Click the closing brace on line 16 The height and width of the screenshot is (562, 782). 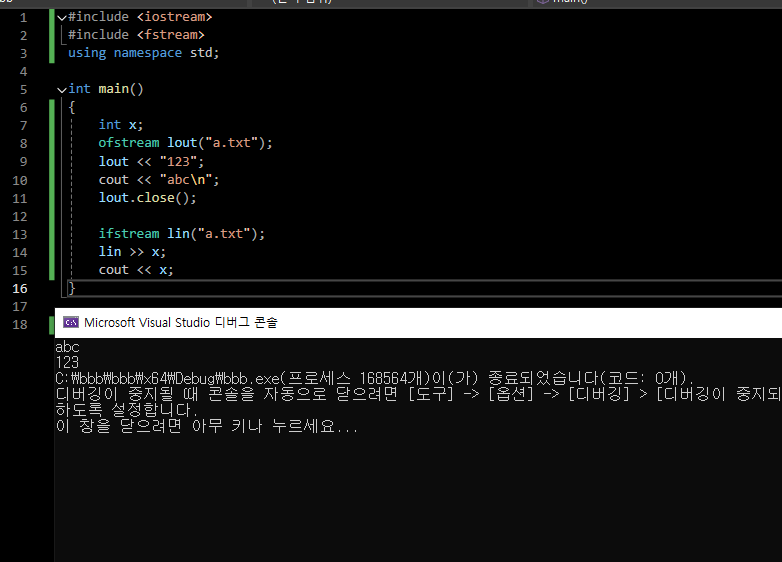tap(71, 288)
